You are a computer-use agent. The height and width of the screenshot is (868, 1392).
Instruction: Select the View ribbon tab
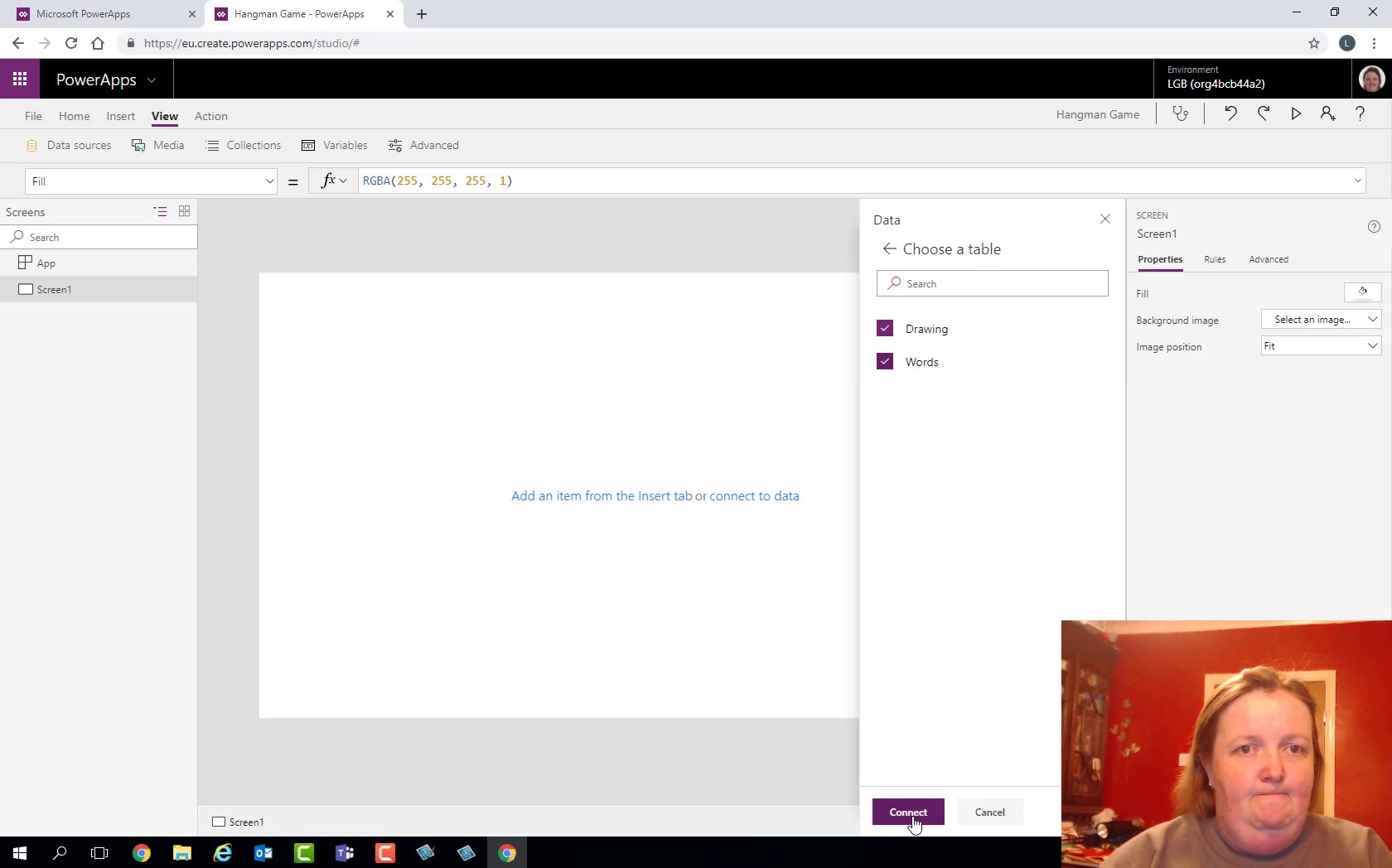coord(165,116)
